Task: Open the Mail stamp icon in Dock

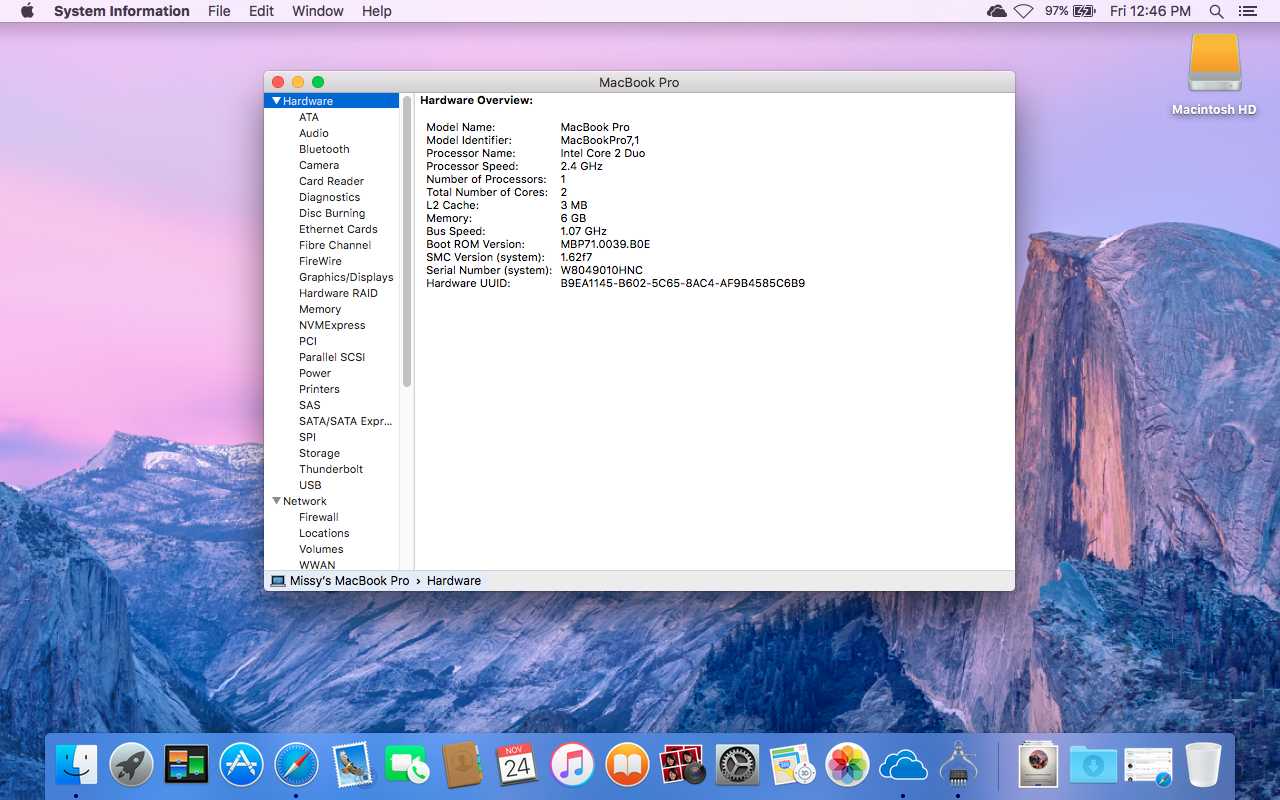Action: point(351,765)
